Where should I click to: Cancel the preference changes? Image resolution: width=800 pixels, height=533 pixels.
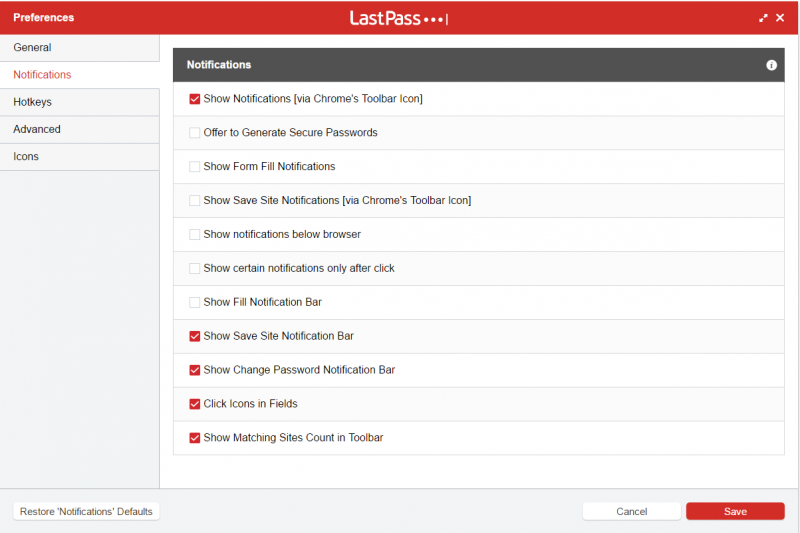pyautogui.click(x=632, y=511)
